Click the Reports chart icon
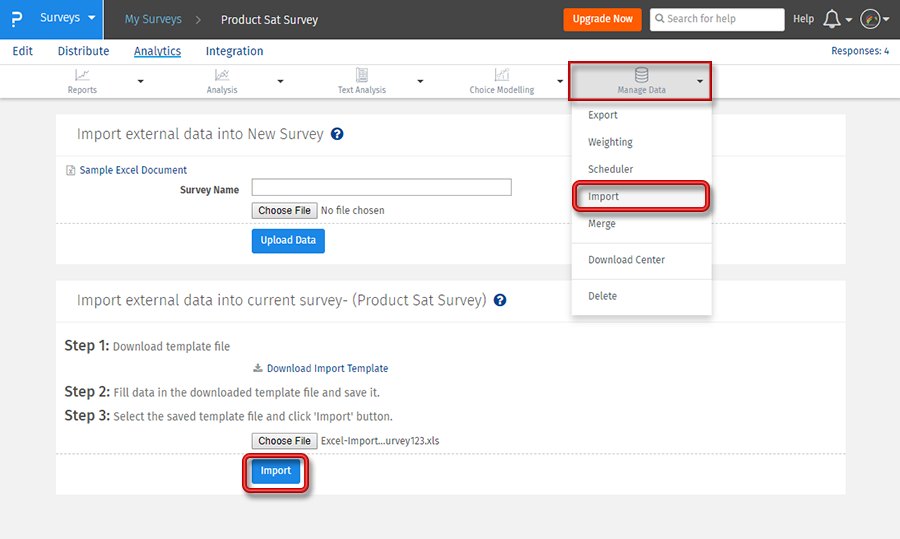900x539 pixels. [82, 75]
